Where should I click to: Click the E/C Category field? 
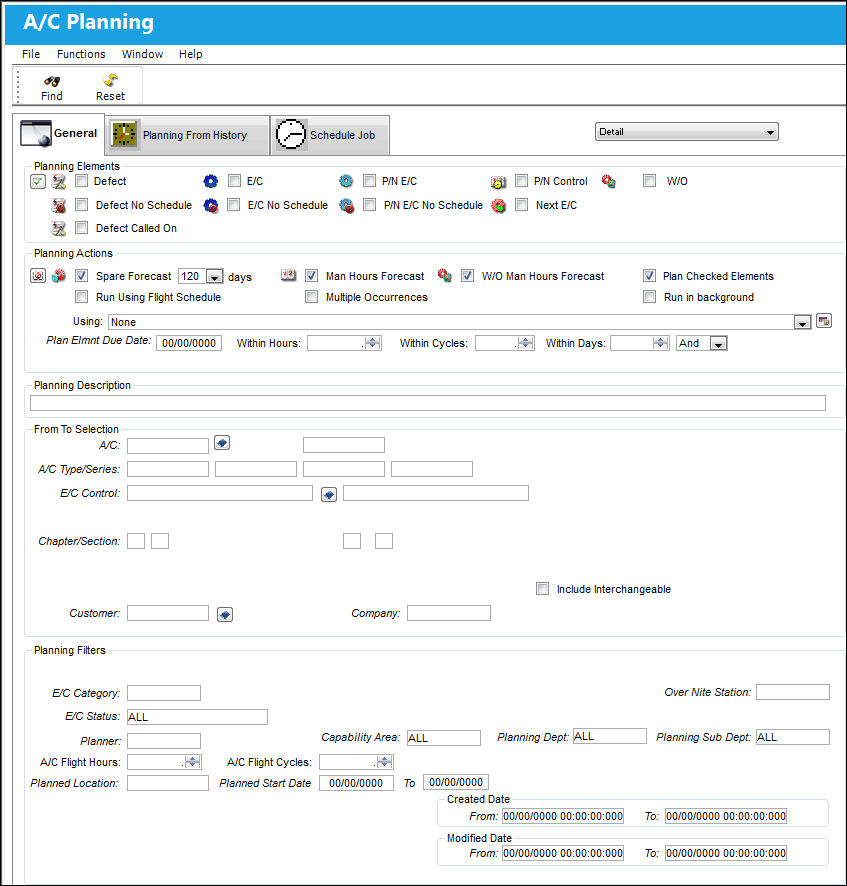164,693
